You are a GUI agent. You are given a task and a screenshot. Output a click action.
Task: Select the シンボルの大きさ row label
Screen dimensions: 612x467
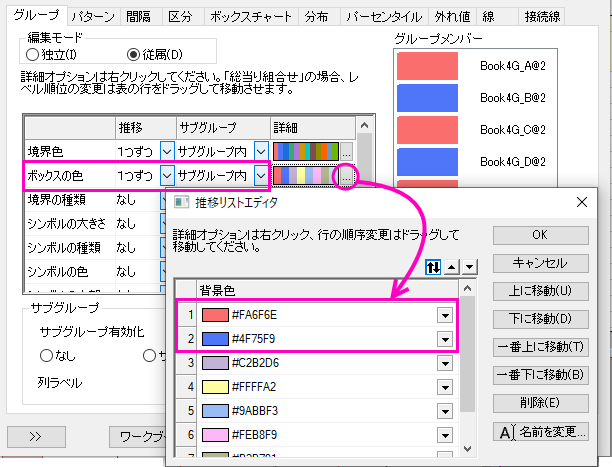[66, 224]
